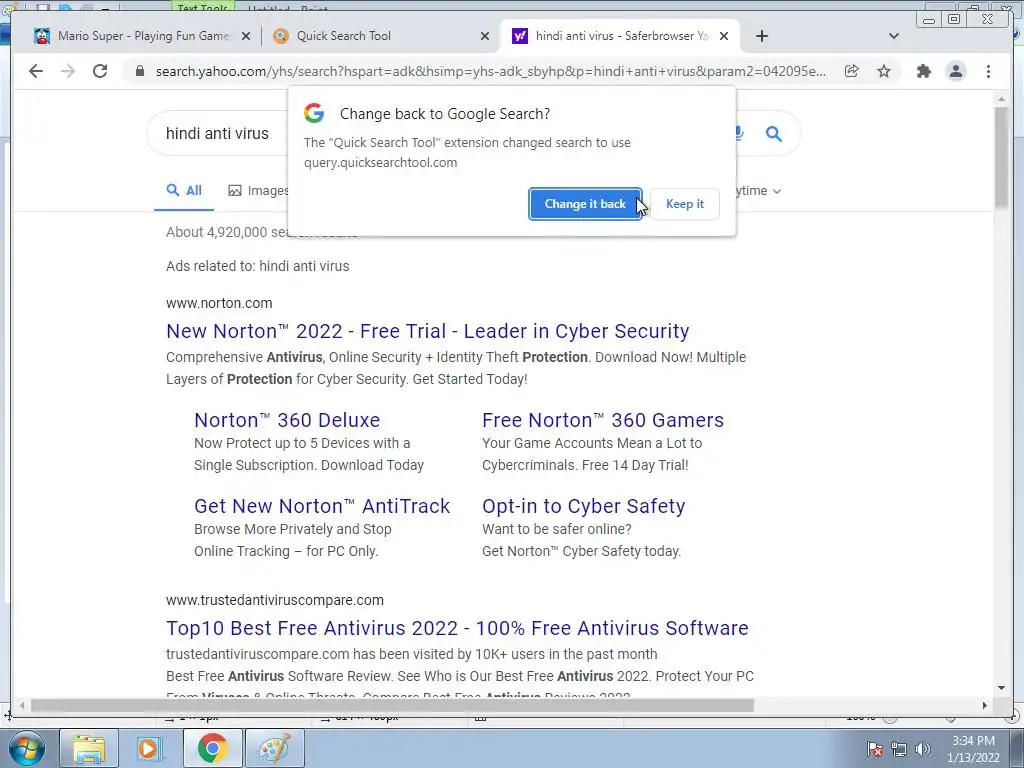Open Chrome's three-dot menu
1024x768 pixels.
coord(988,71)
